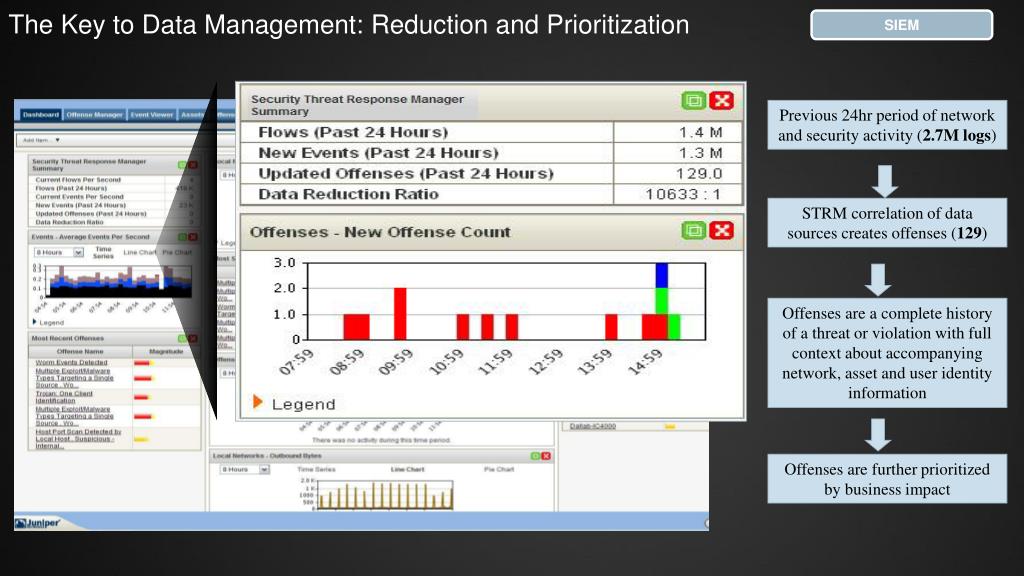Close the Local Networks - Outbound Bytes panel

(x=546, y=456)
